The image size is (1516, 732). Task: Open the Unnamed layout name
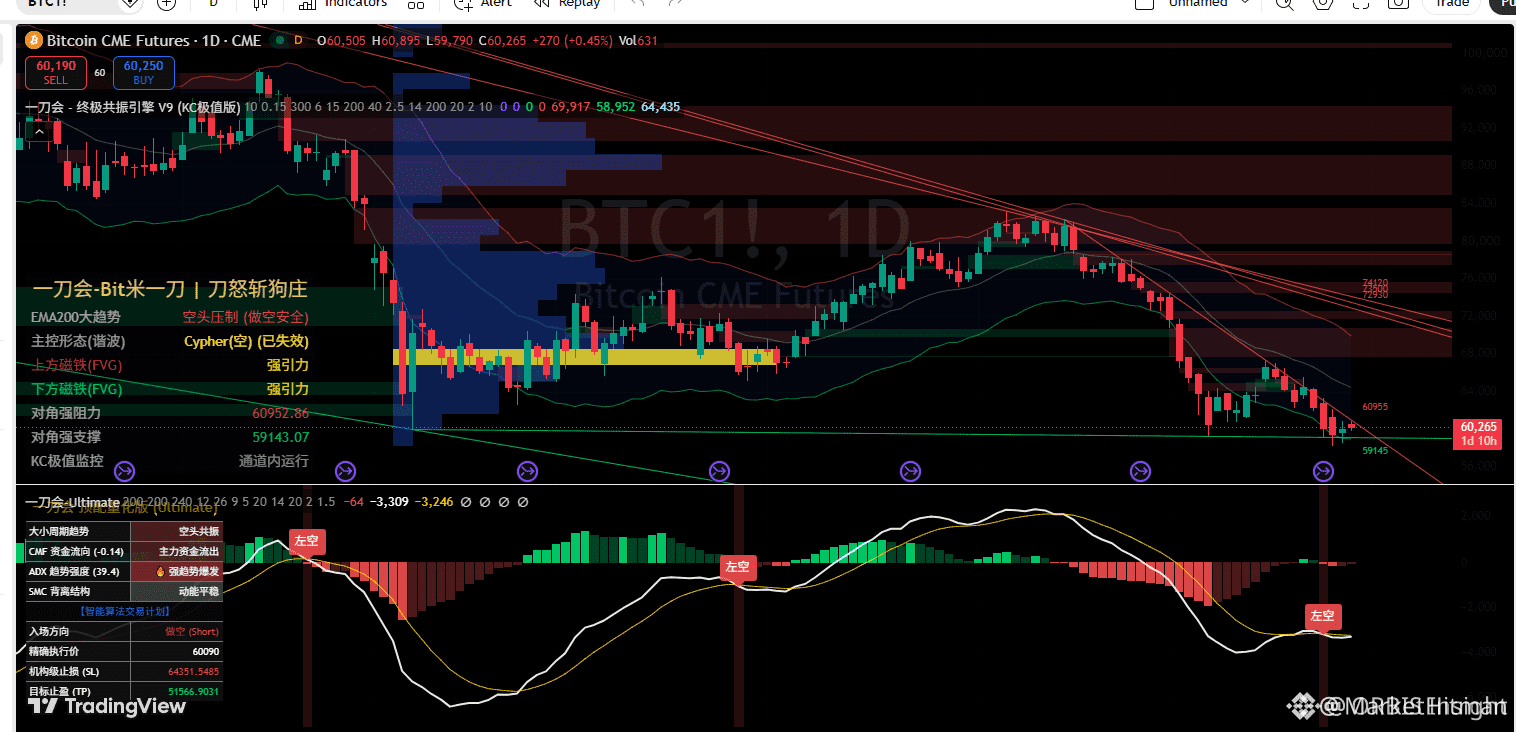click(1197, 3)
